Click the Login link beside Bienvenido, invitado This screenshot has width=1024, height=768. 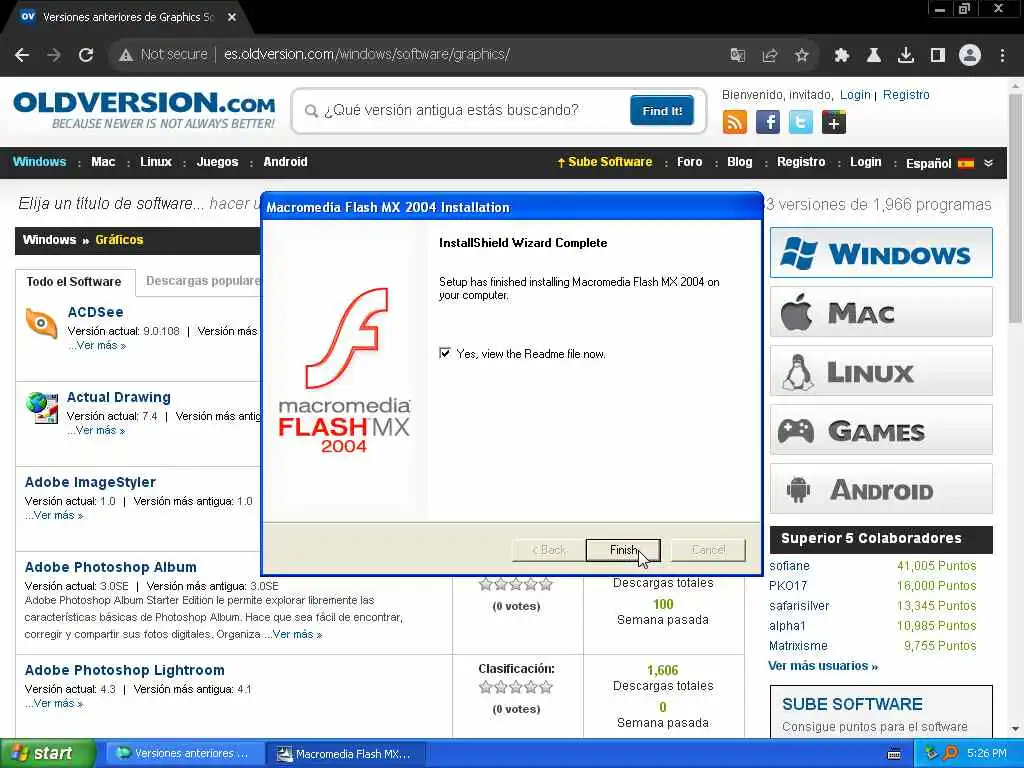pyautogui.click(x=855, y=95)
